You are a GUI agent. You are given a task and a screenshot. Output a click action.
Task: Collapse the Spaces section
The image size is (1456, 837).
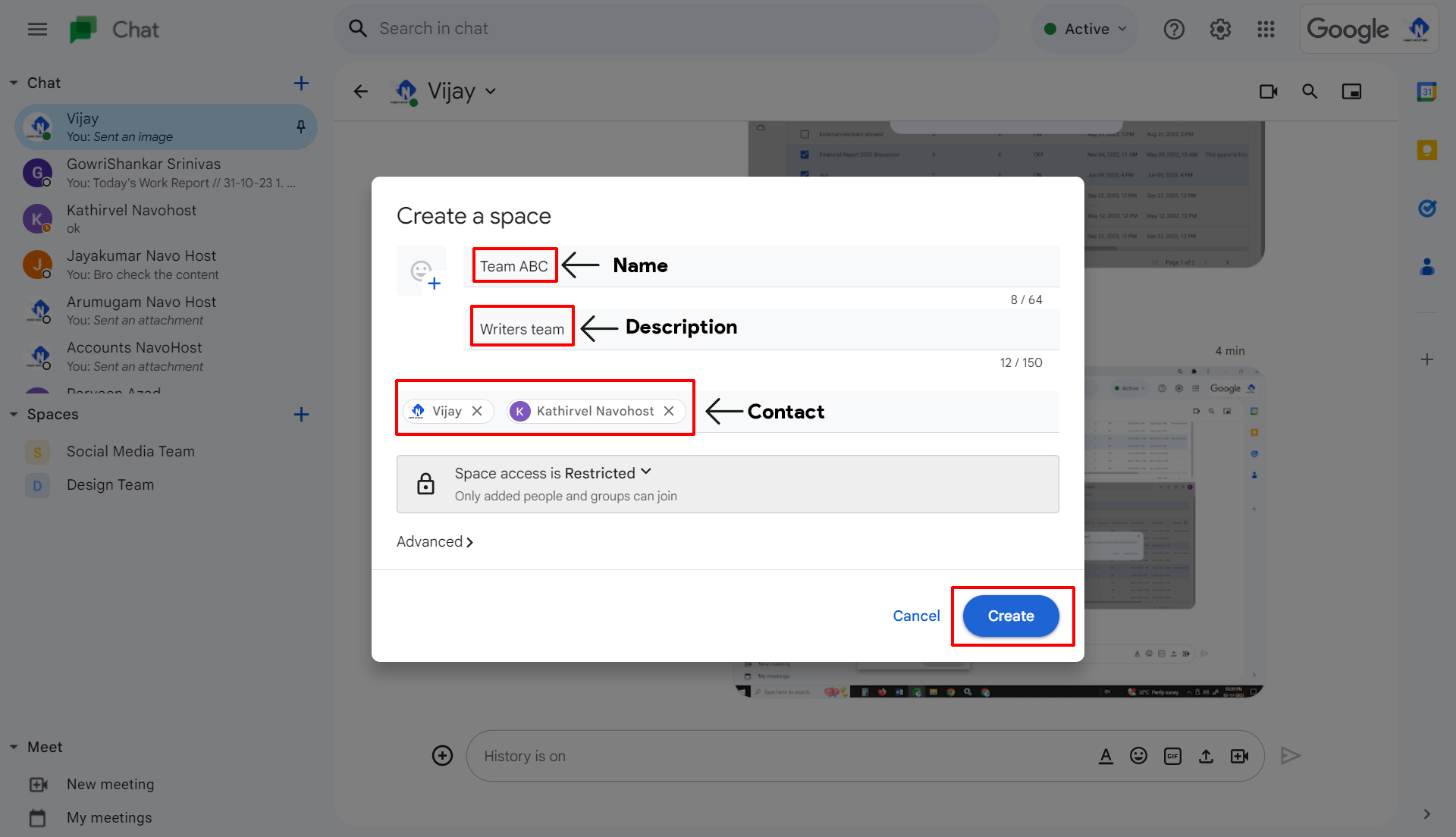tap(14, 415)
